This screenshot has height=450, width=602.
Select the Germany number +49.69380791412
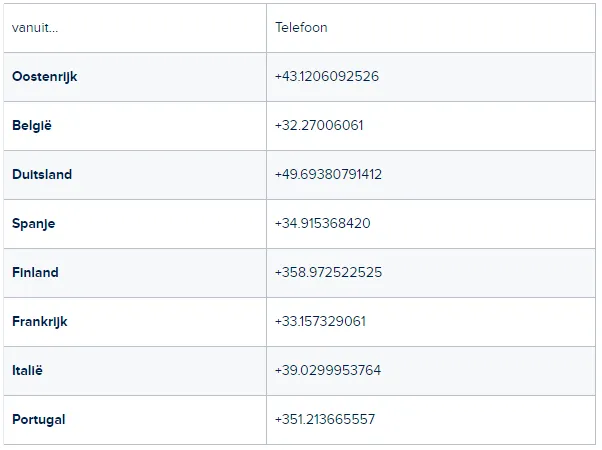point(328,174)
